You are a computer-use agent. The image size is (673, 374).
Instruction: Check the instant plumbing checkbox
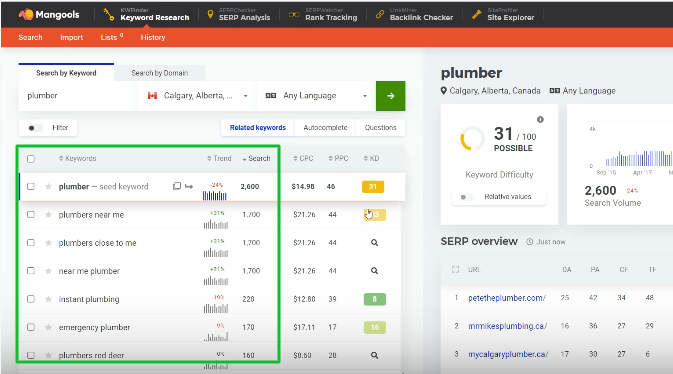point(31,299)
